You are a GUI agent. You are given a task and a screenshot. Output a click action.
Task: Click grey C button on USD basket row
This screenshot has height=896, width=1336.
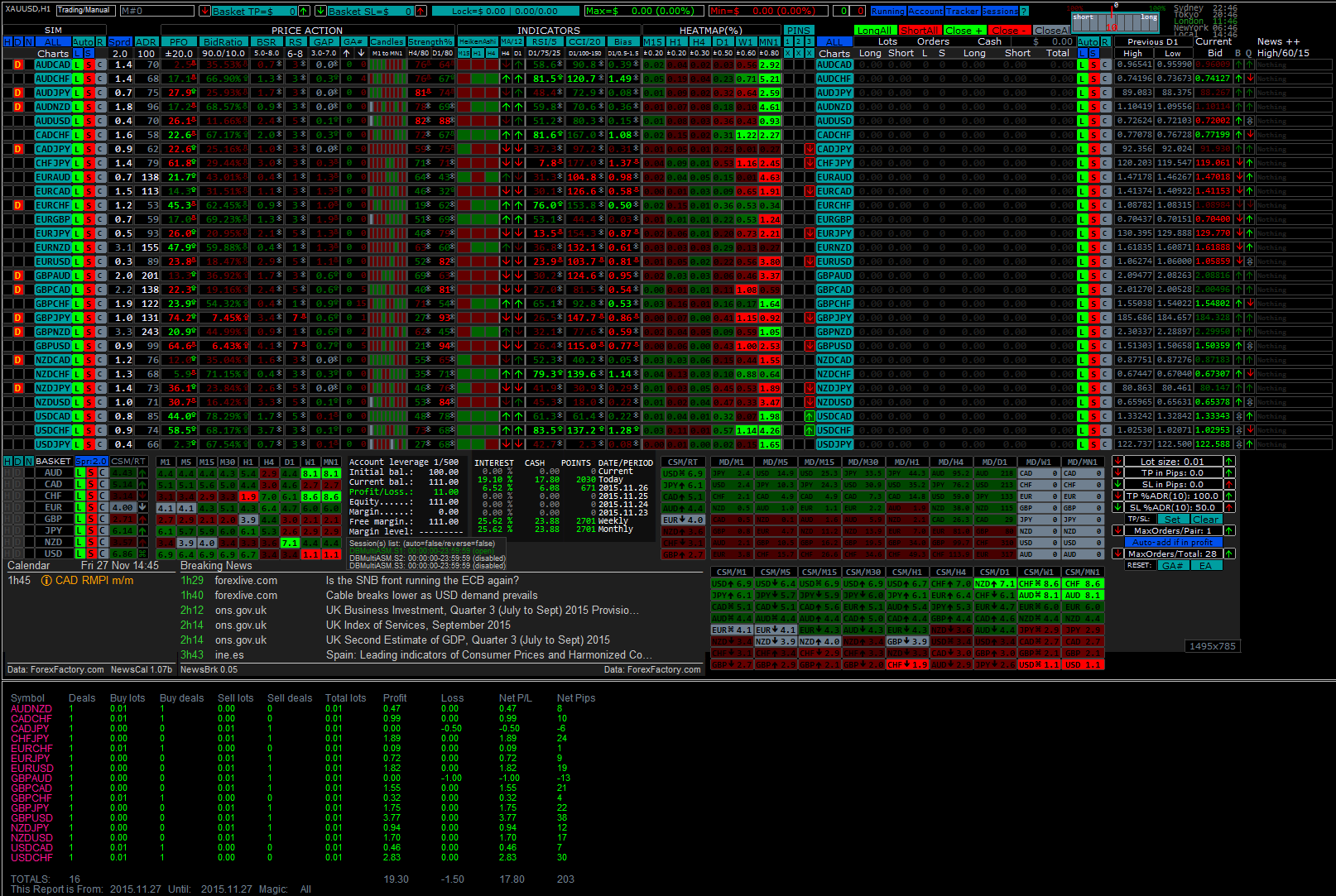[x=103, y=553]
